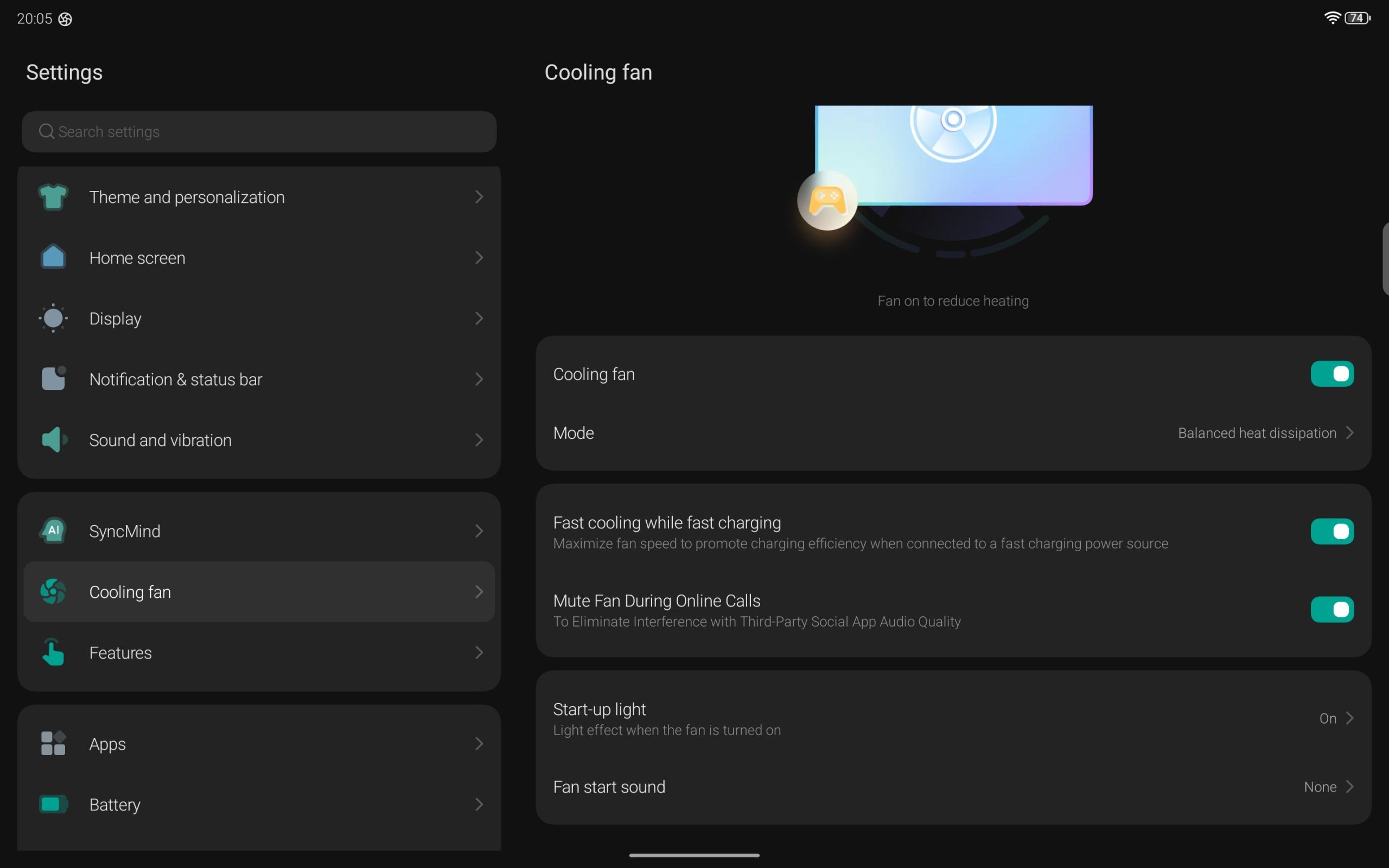Turn off the Cooling fan switch
Image resolution: width=1389 pixels, height=868 pixels.
tap(1331, 374)
